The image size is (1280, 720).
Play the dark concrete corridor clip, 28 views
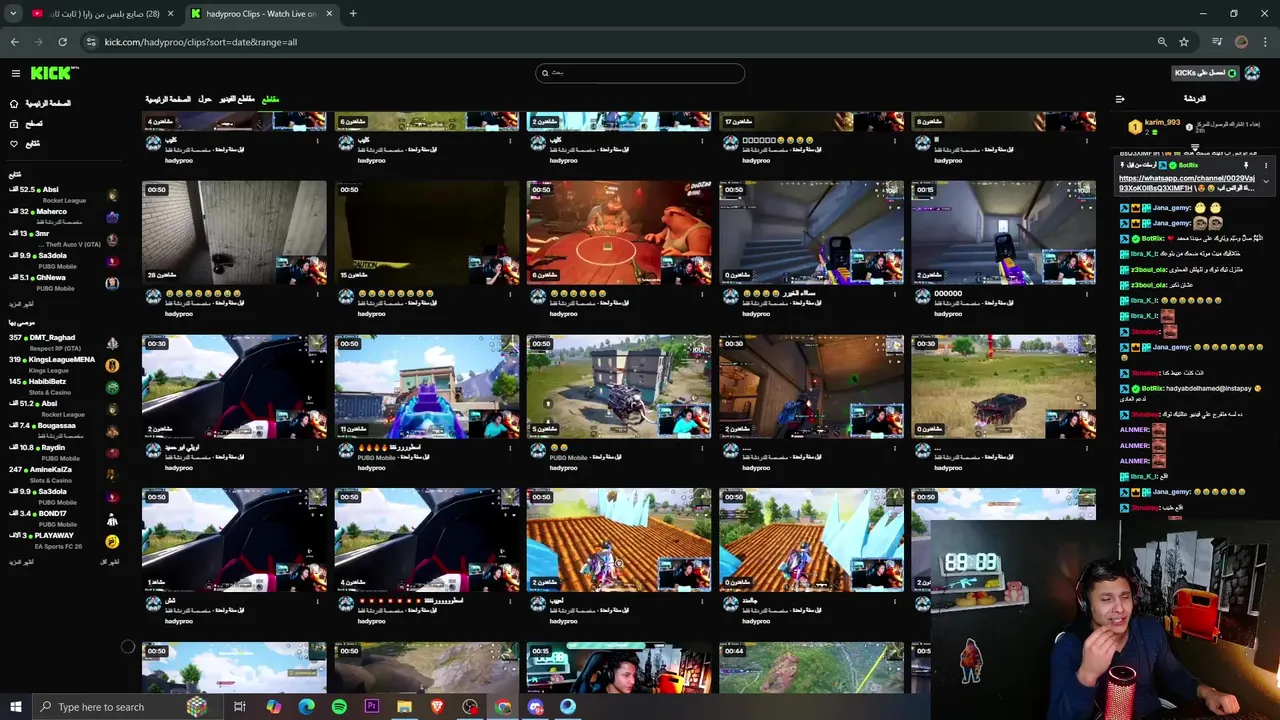pyautogui.click(x=234, y=232)
